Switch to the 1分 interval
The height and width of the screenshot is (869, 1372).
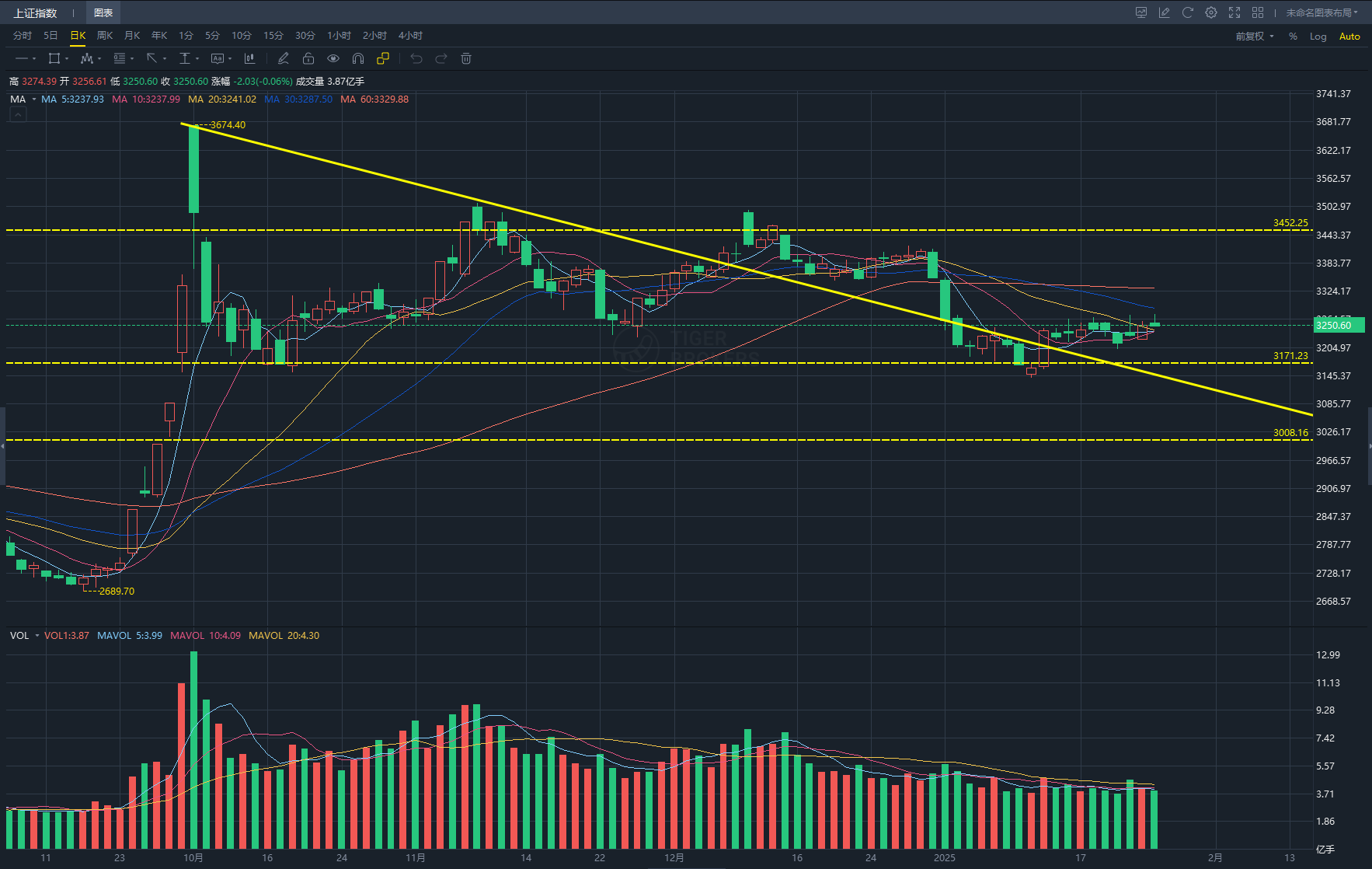coord(186,36)
